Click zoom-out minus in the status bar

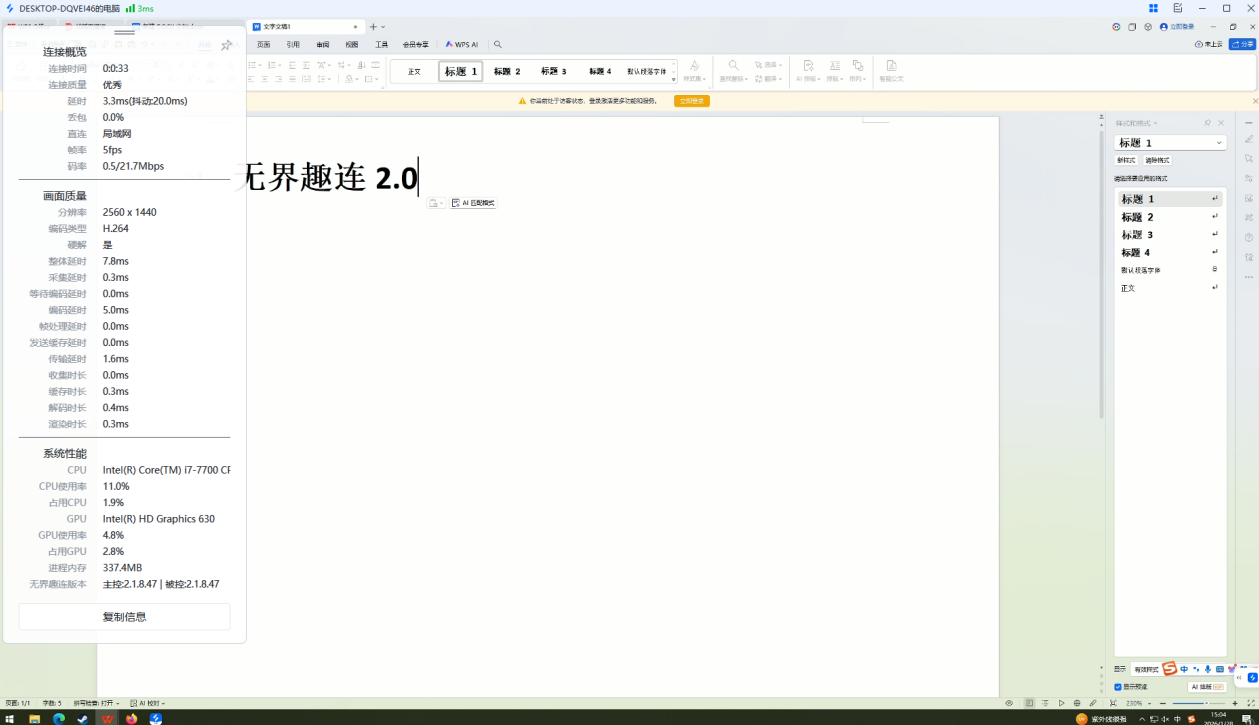pyautogui.click(x=1163, y=703)
